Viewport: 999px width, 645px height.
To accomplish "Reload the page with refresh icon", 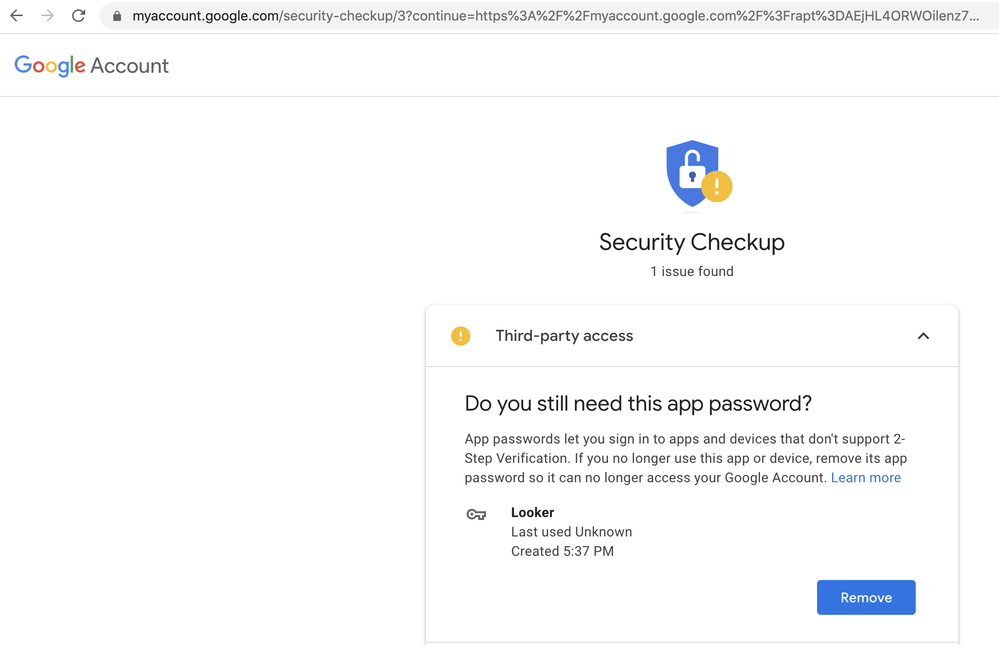I will pyautogui.click(x=78, y=15).
